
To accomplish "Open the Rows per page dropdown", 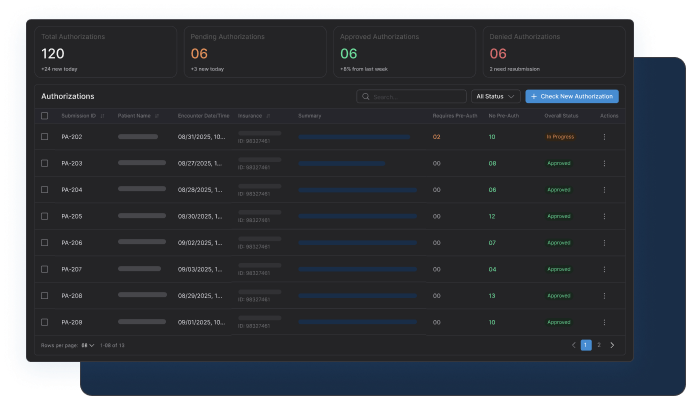I will click(88, 345).
